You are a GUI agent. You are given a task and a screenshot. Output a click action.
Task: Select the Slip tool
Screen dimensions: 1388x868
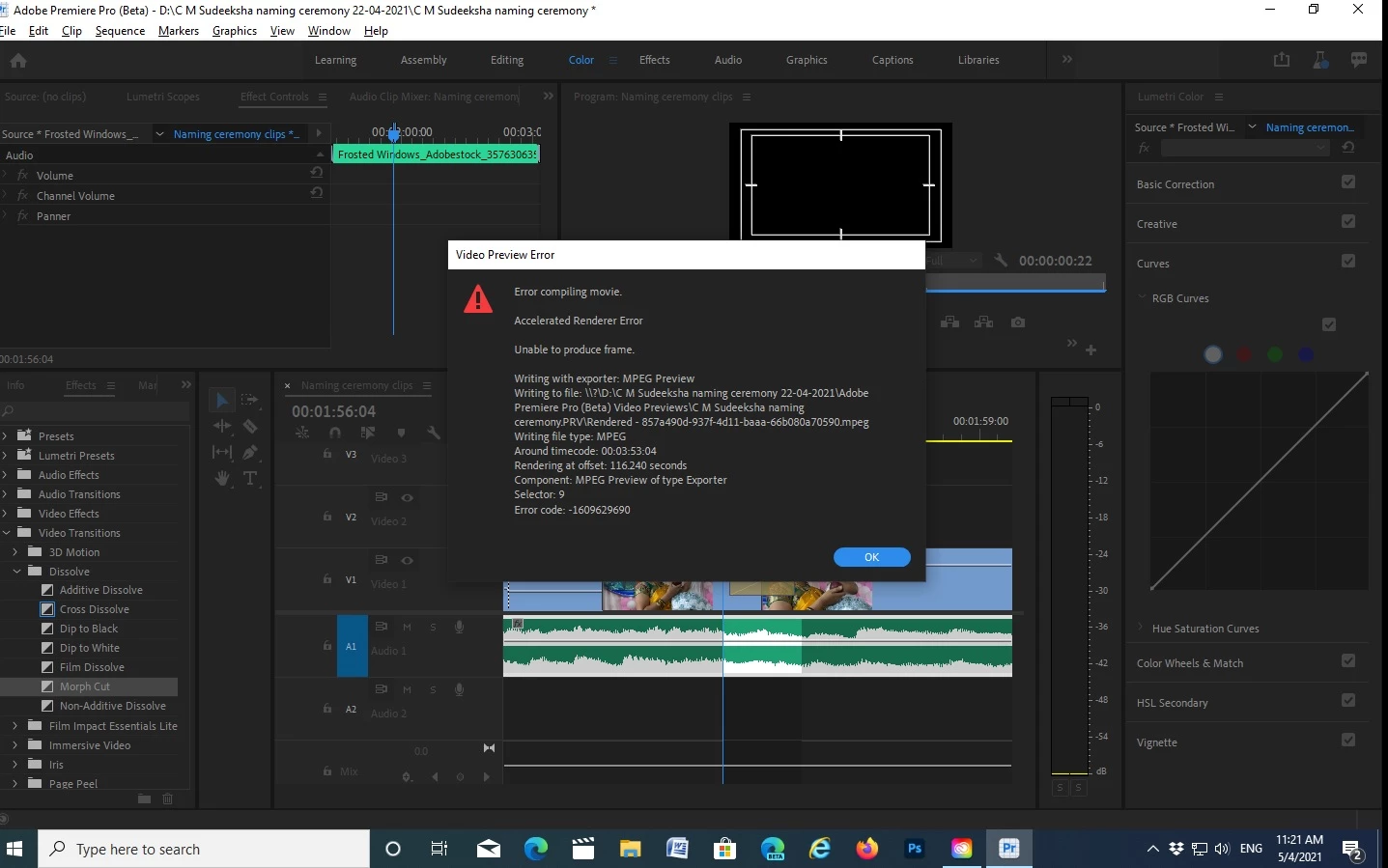tap(222, 452)
